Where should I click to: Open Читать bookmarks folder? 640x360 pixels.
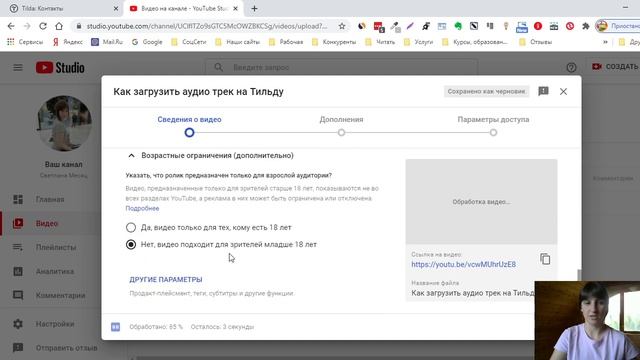380,42
